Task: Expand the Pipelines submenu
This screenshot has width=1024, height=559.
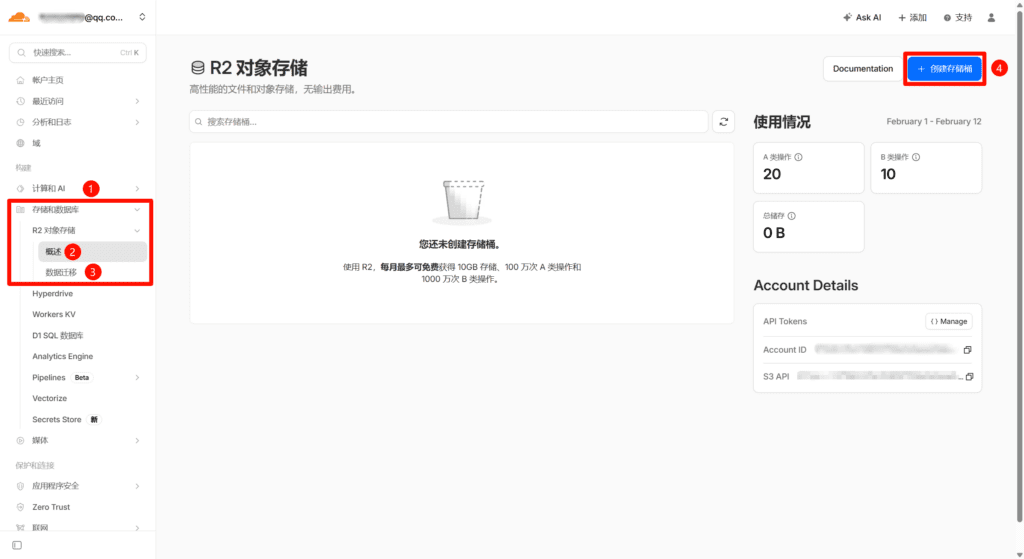Action: (137, 377)
